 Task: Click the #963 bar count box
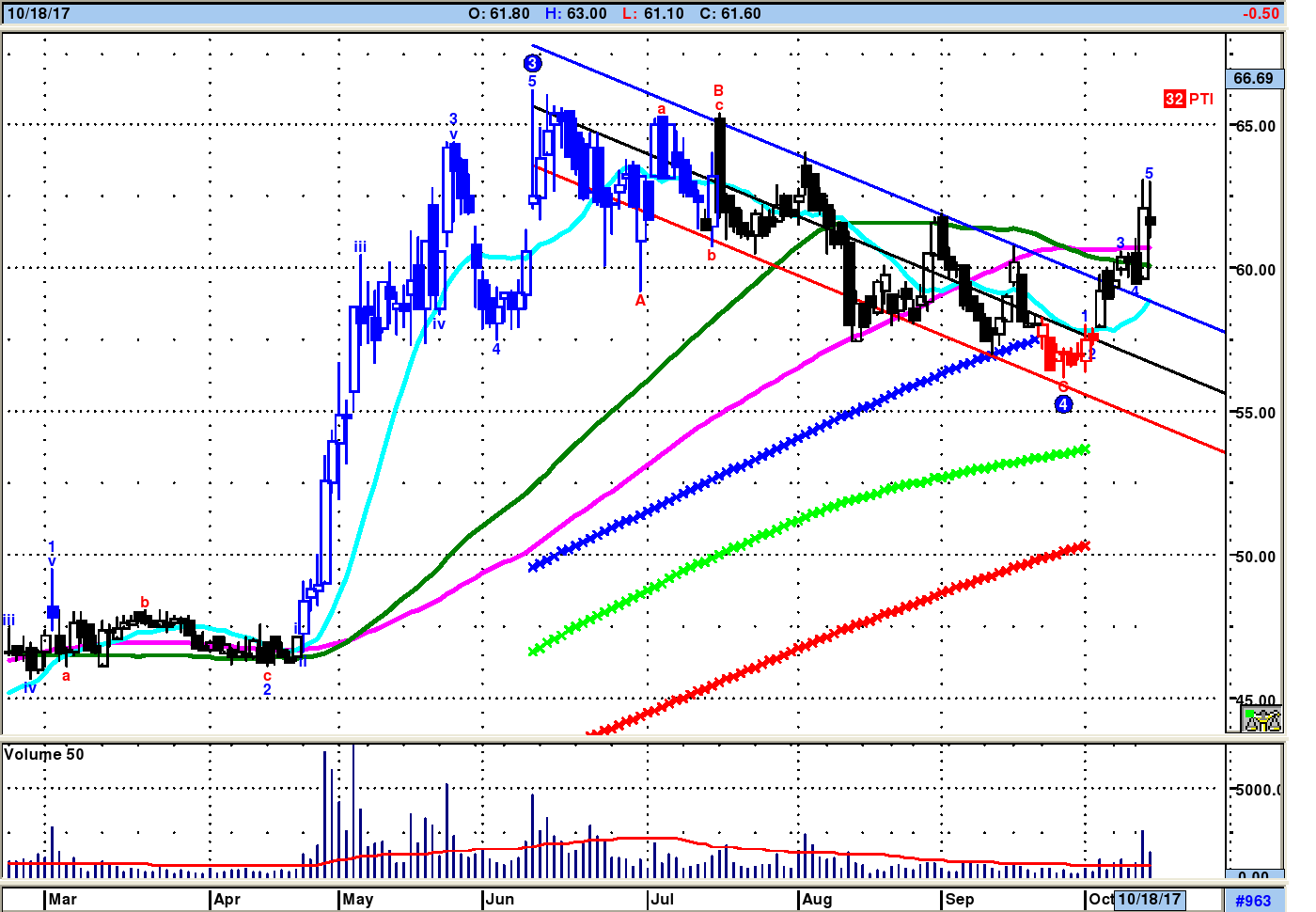pos(1253,901)
